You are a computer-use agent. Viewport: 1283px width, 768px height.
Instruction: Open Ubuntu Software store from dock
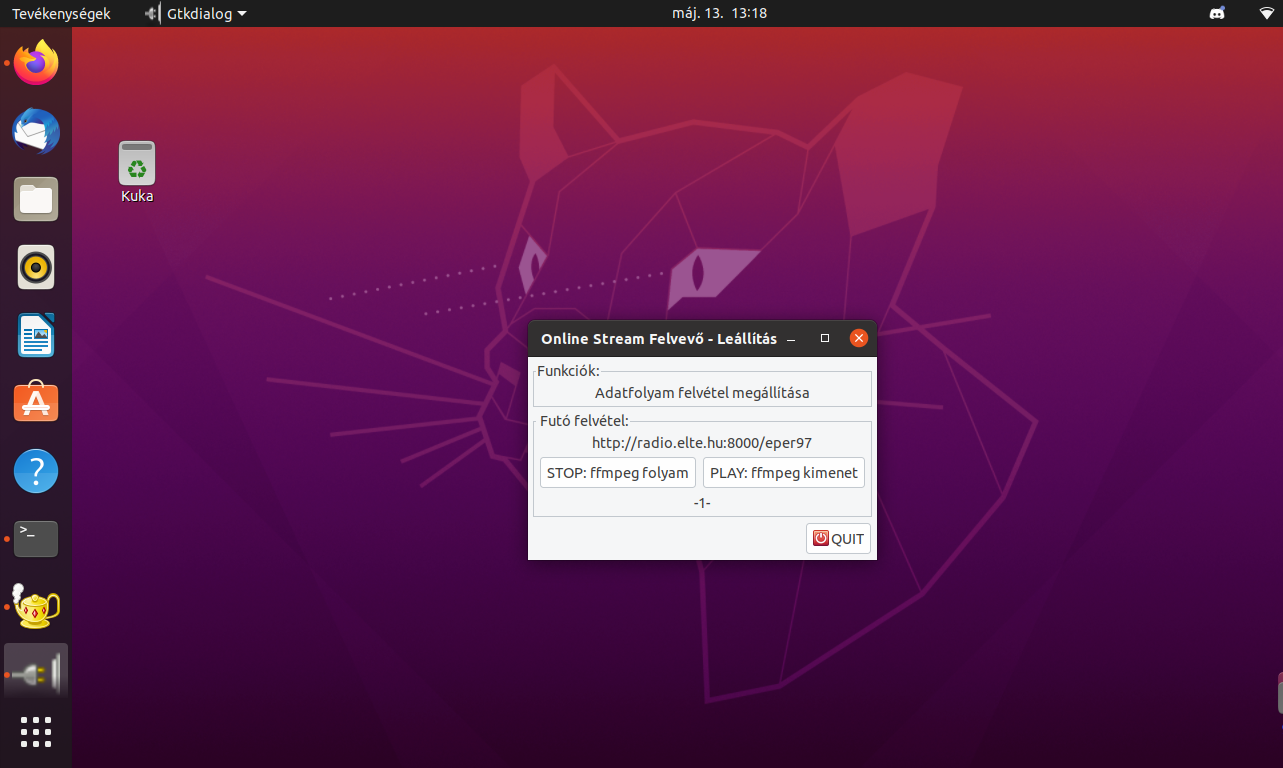pyautogui.click(x=36, y=403)
